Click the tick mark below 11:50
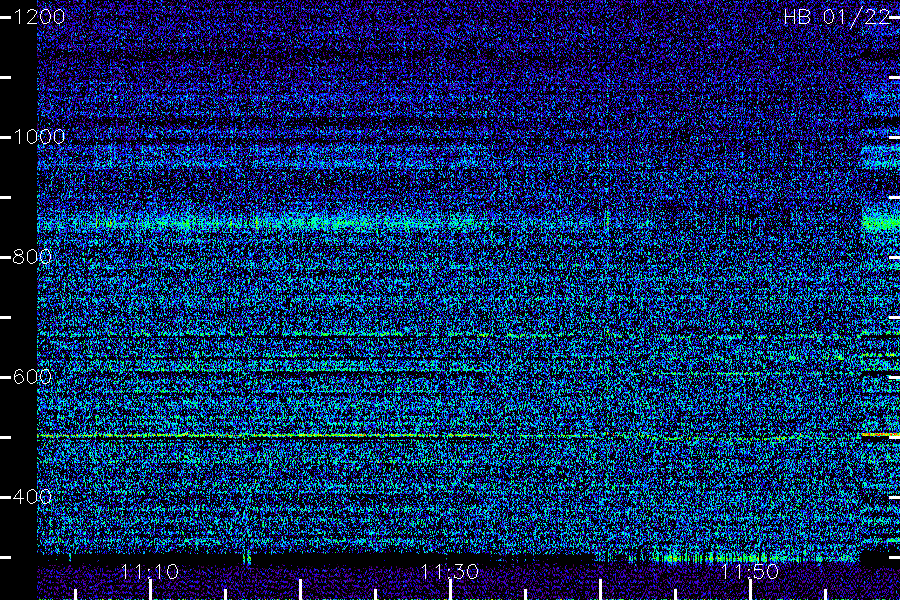Image resolution: width=900 pixels, height=600 pixels. point(750,590)
